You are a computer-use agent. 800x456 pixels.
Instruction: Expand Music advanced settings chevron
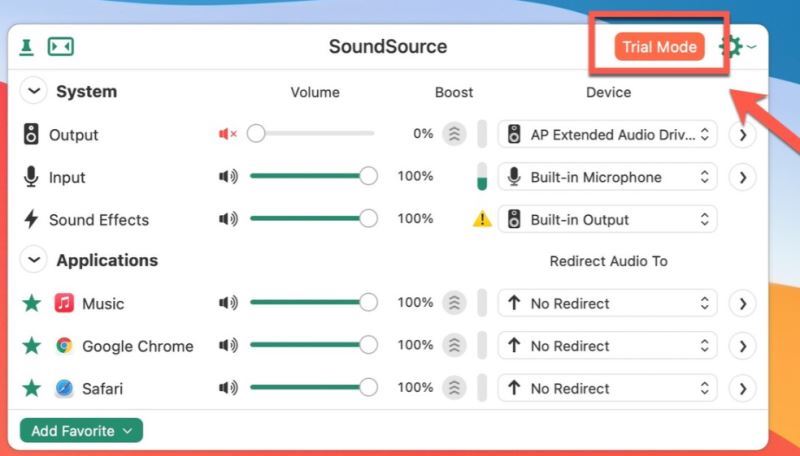click(742, 303)
